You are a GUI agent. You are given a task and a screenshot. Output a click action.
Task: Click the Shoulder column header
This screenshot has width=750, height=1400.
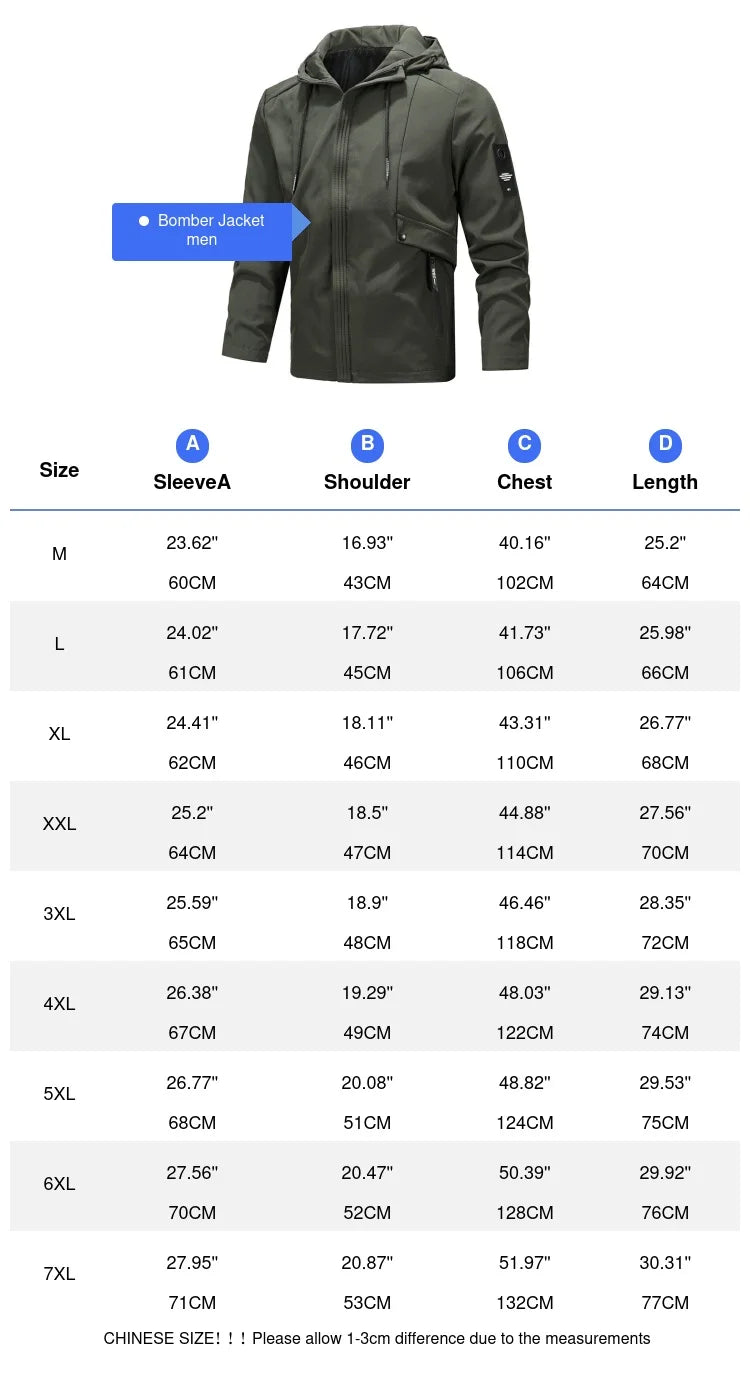pos(367,482)
